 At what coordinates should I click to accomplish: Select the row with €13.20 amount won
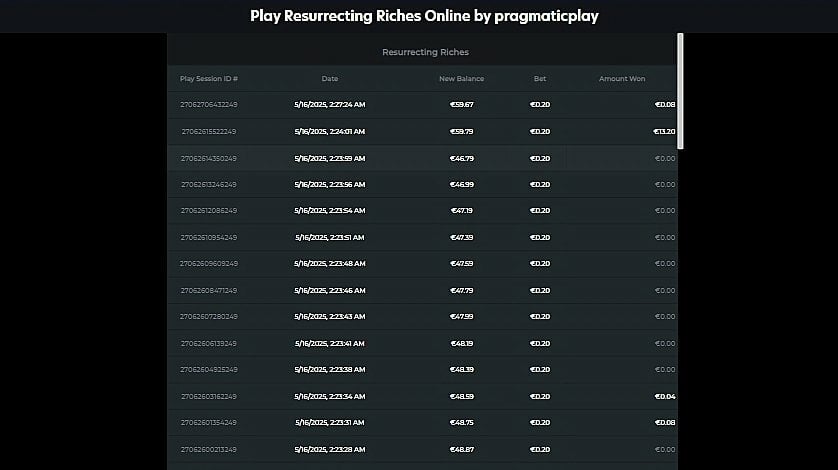pyautogui.click(x=422, y=132)
